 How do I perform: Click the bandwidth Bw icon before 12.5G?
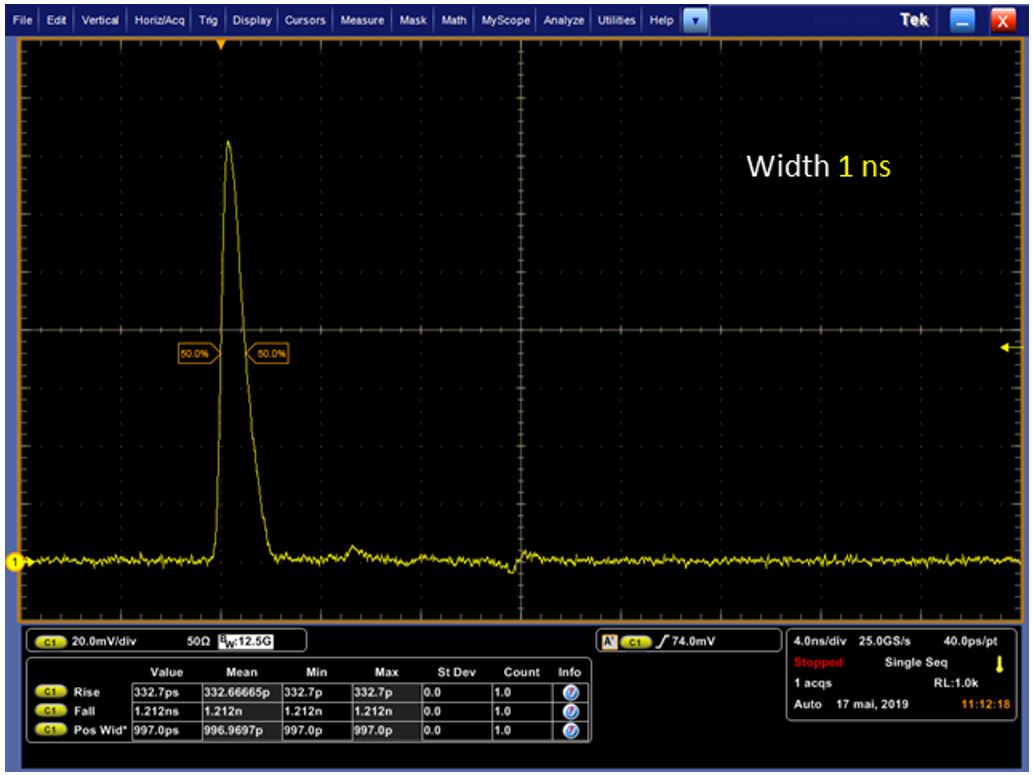click(x=227, y=641)
